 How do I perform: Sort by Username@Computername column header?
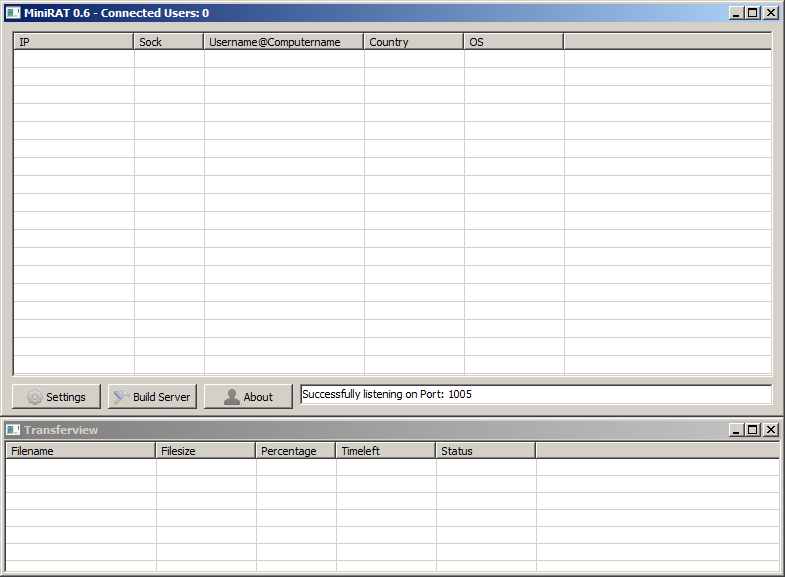click(284, 42)
